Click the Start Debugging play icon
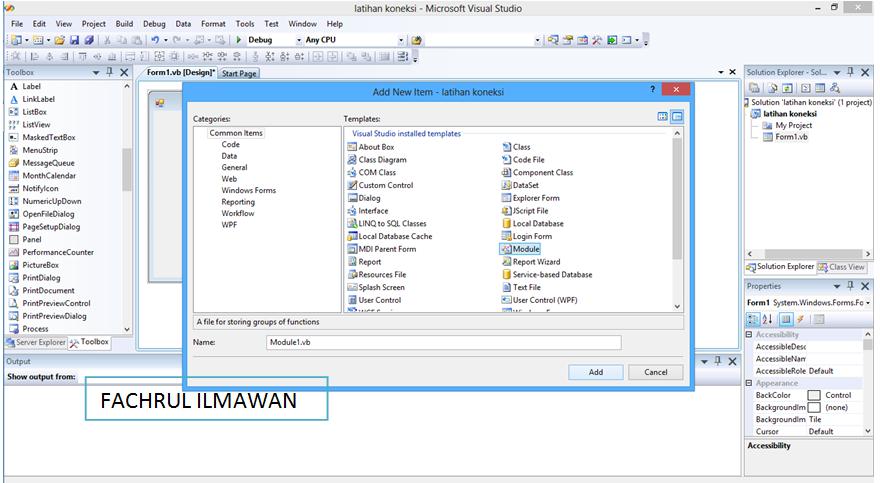The width and height of the screenshot is (880, 483). [x=239, y=40]
